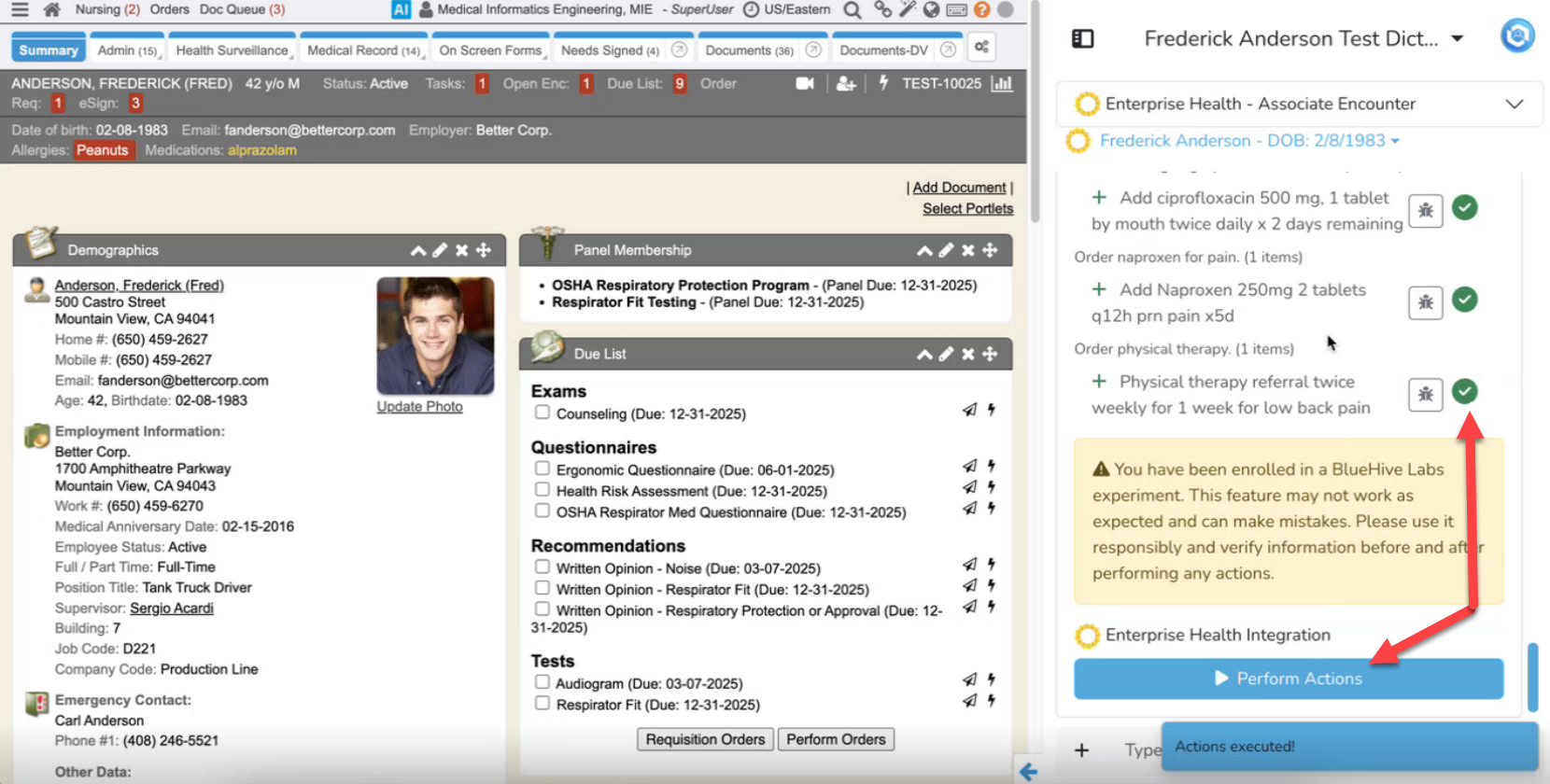Image resolution: width=1550 pixels, height=784 pixels.
Task: Edit the Demographics portlet with pencil icon
Action: click(x=440, y=250)
